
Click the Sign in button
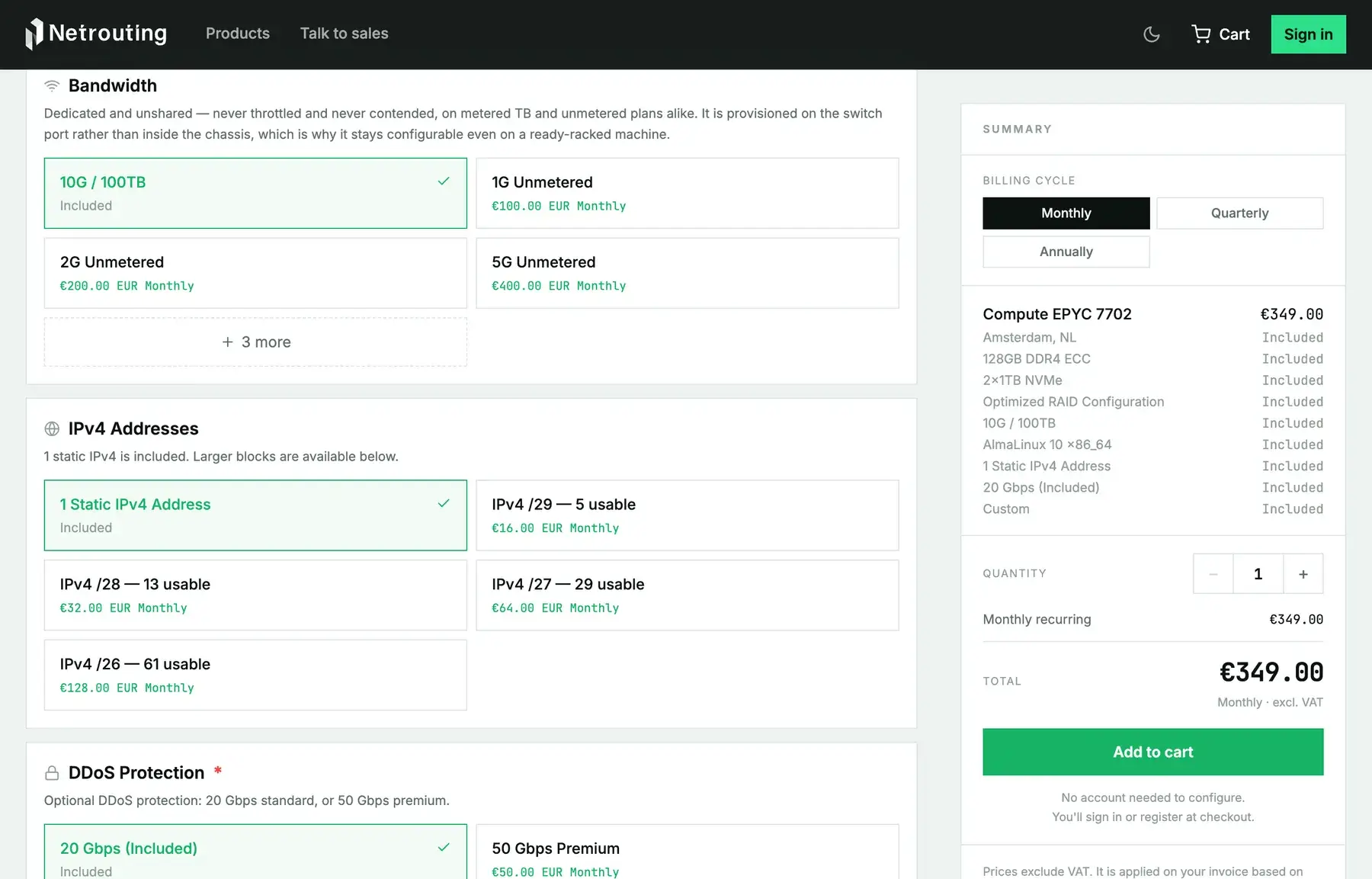tap(1309, 34)
